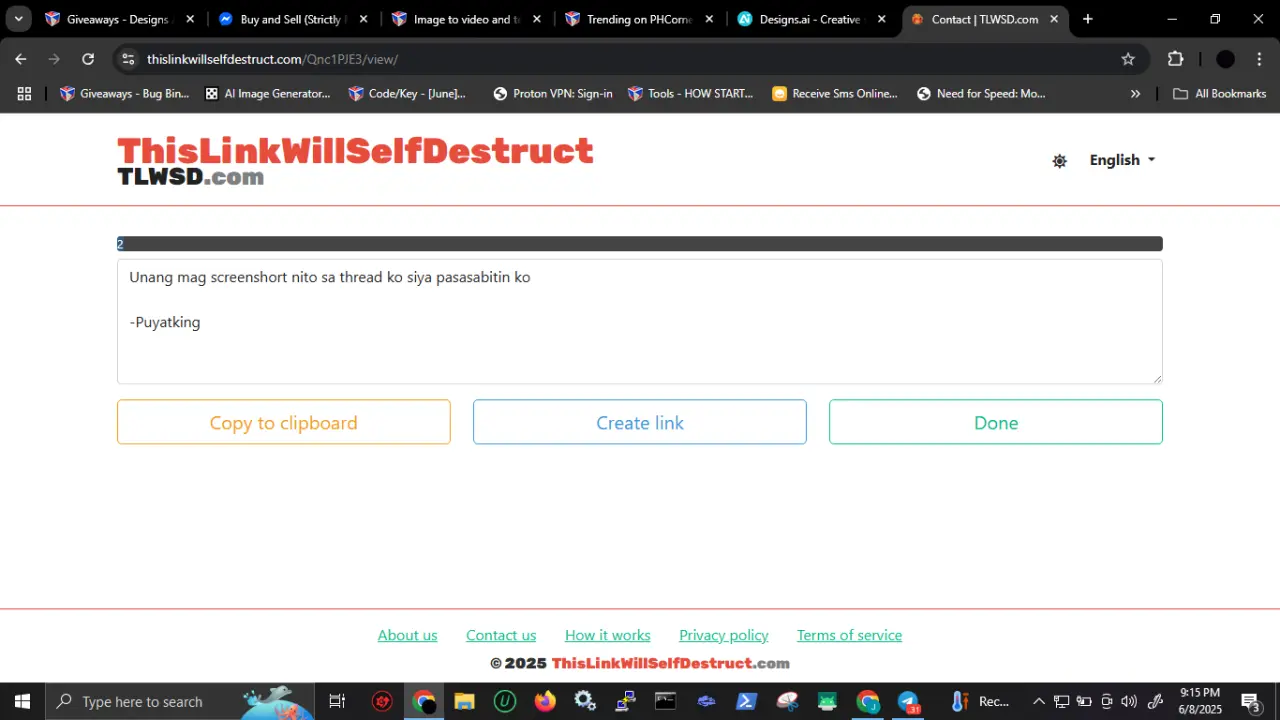Switch to the Trending on PHCorner tab
Image resolution: width=1280 pixels, height=720 pixels.
pos(640,19)
